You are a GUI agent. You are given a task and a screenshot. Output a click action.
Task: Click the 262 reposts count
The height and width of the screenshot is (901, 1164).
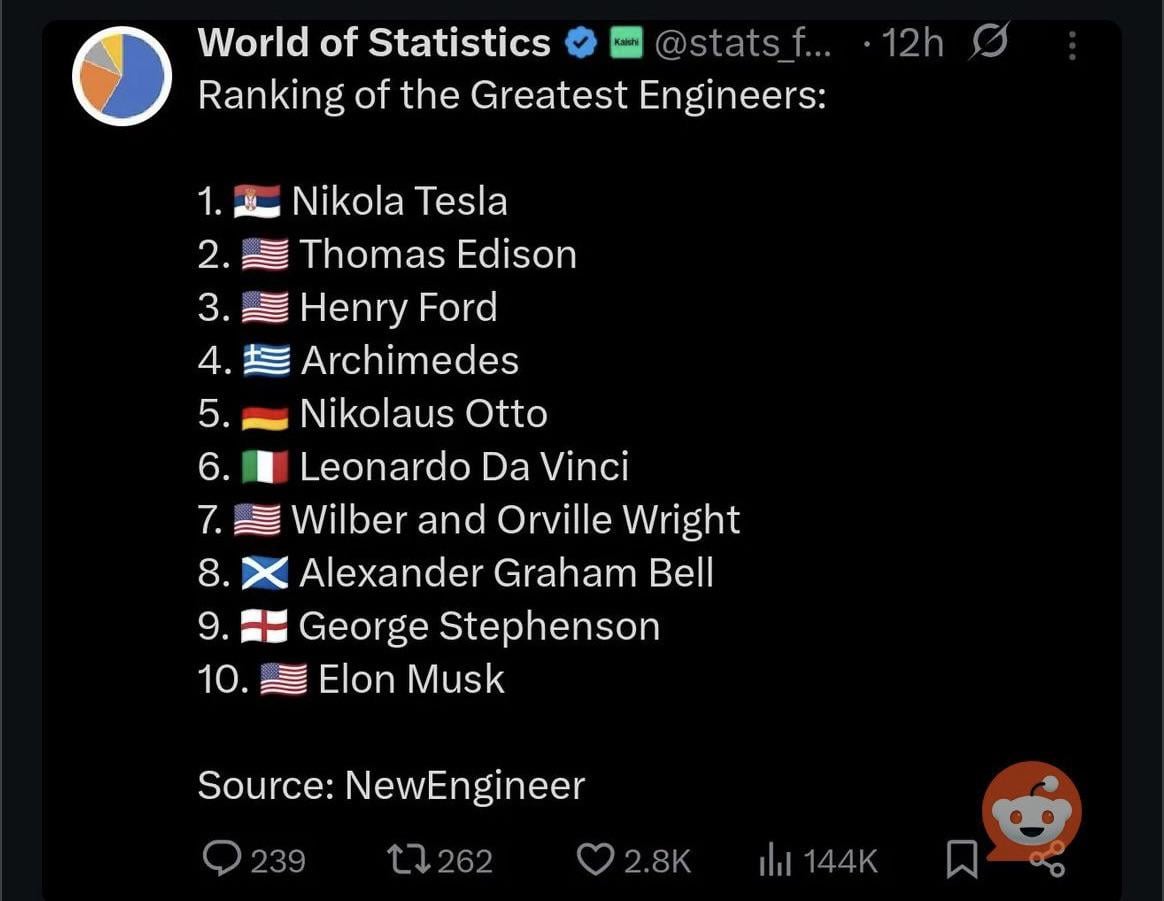point(465,861)
